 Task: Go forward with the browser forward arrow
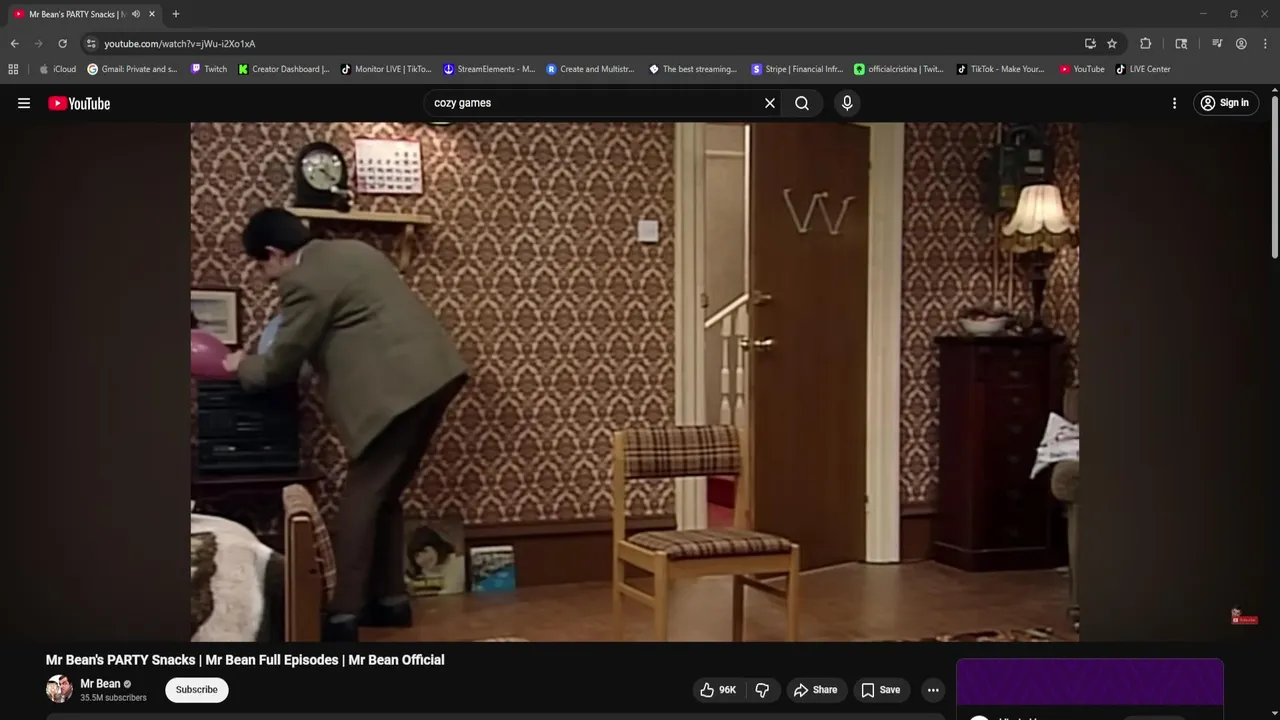coord(38,44)
